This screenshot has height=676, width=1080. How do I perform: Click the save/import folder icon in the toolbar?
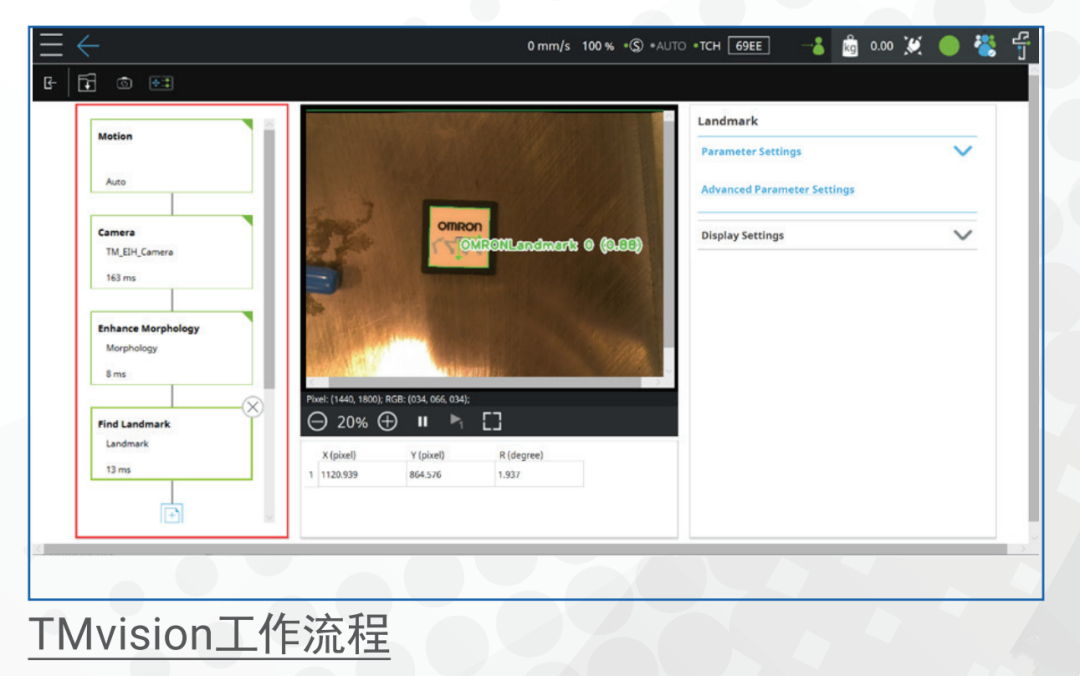click(88, 83)
